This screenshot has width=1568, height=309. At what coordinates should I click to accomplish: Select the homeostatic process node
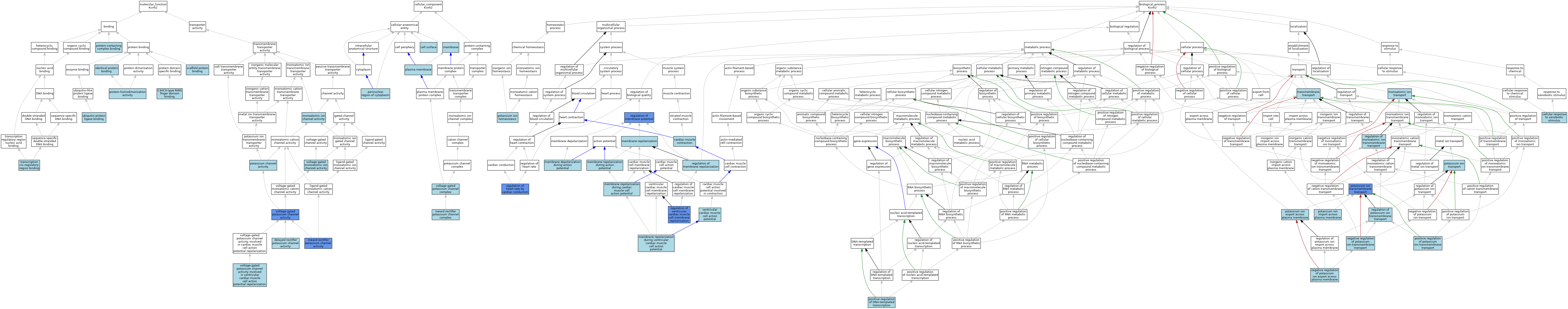(x=555, y=27)
